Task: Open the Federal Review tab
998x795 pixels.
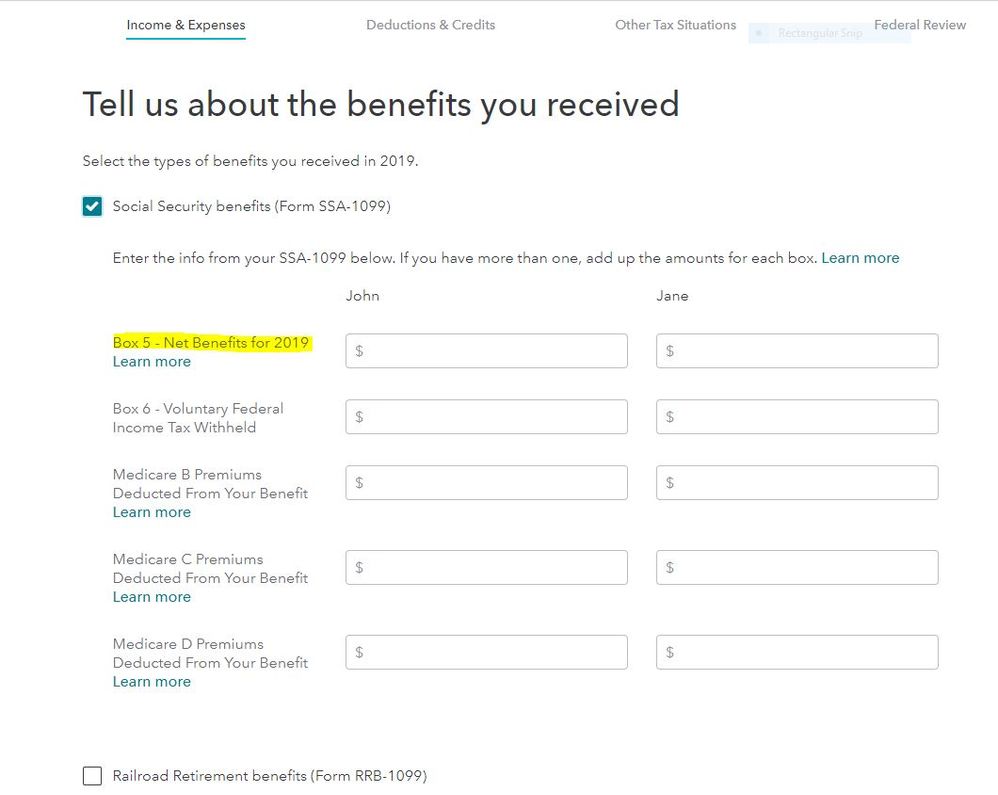Action: [x=920, y=25]
